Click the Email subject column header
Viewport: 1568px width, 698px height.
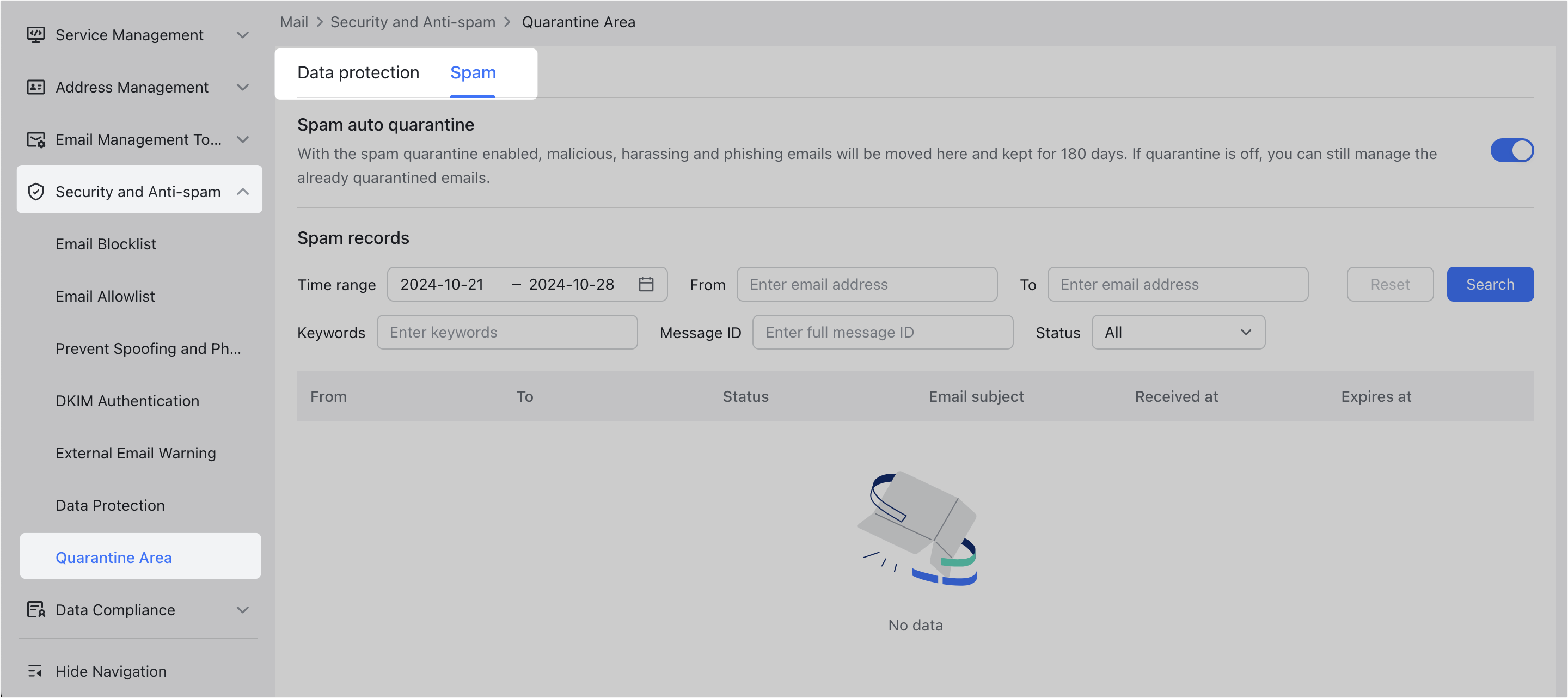coord(976,397)
